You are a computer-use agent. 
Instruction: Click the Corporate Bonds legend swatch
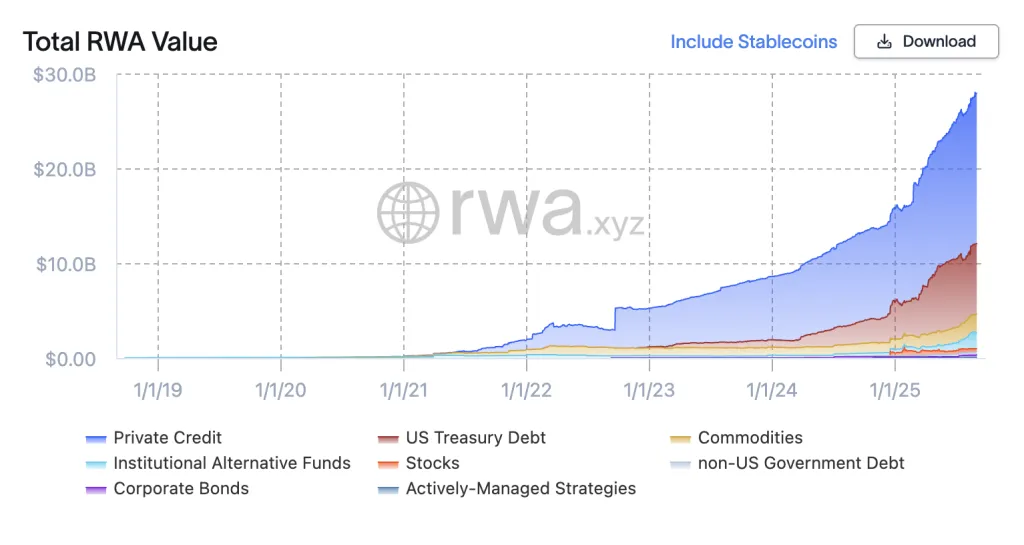coord(96,490)
